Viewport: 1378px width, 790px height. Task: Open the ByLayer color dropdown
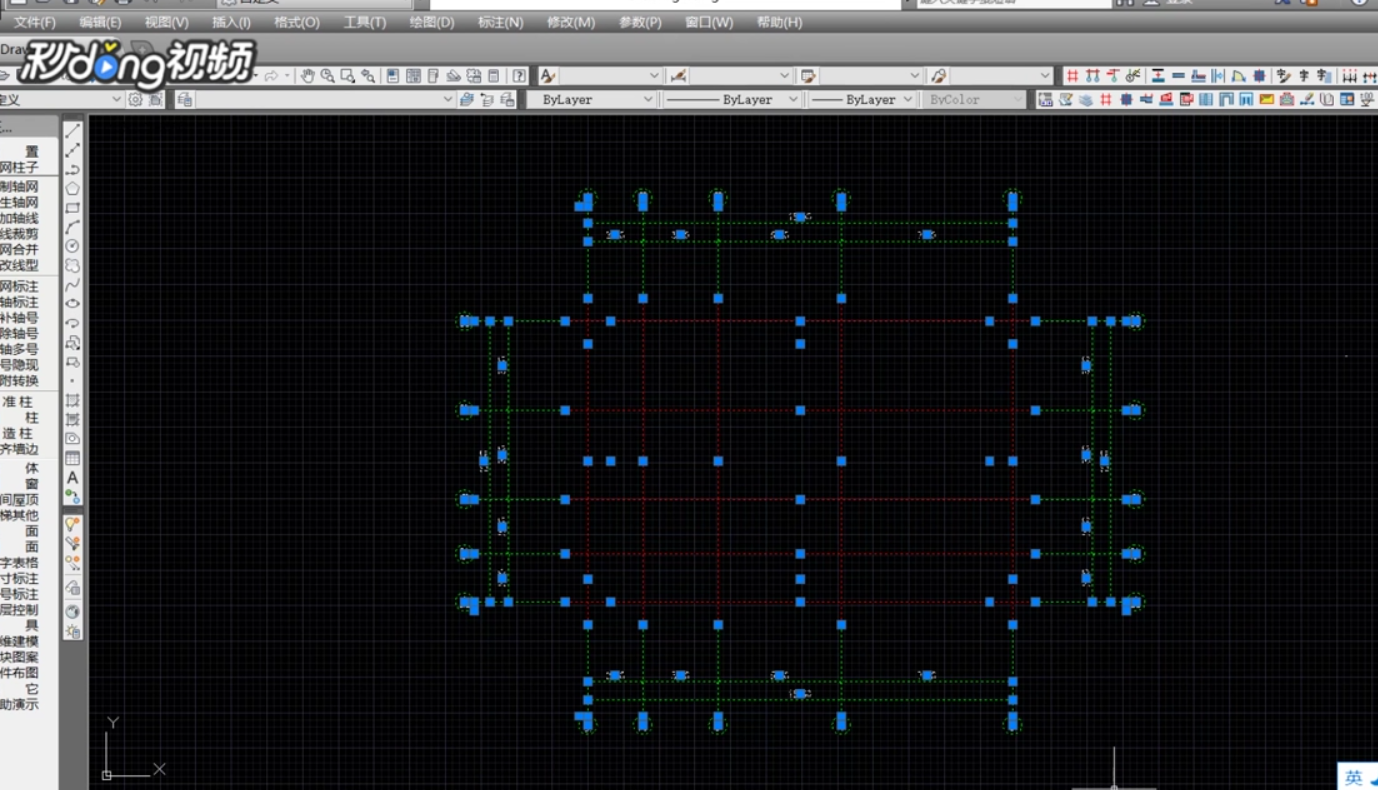pos(591,99)
